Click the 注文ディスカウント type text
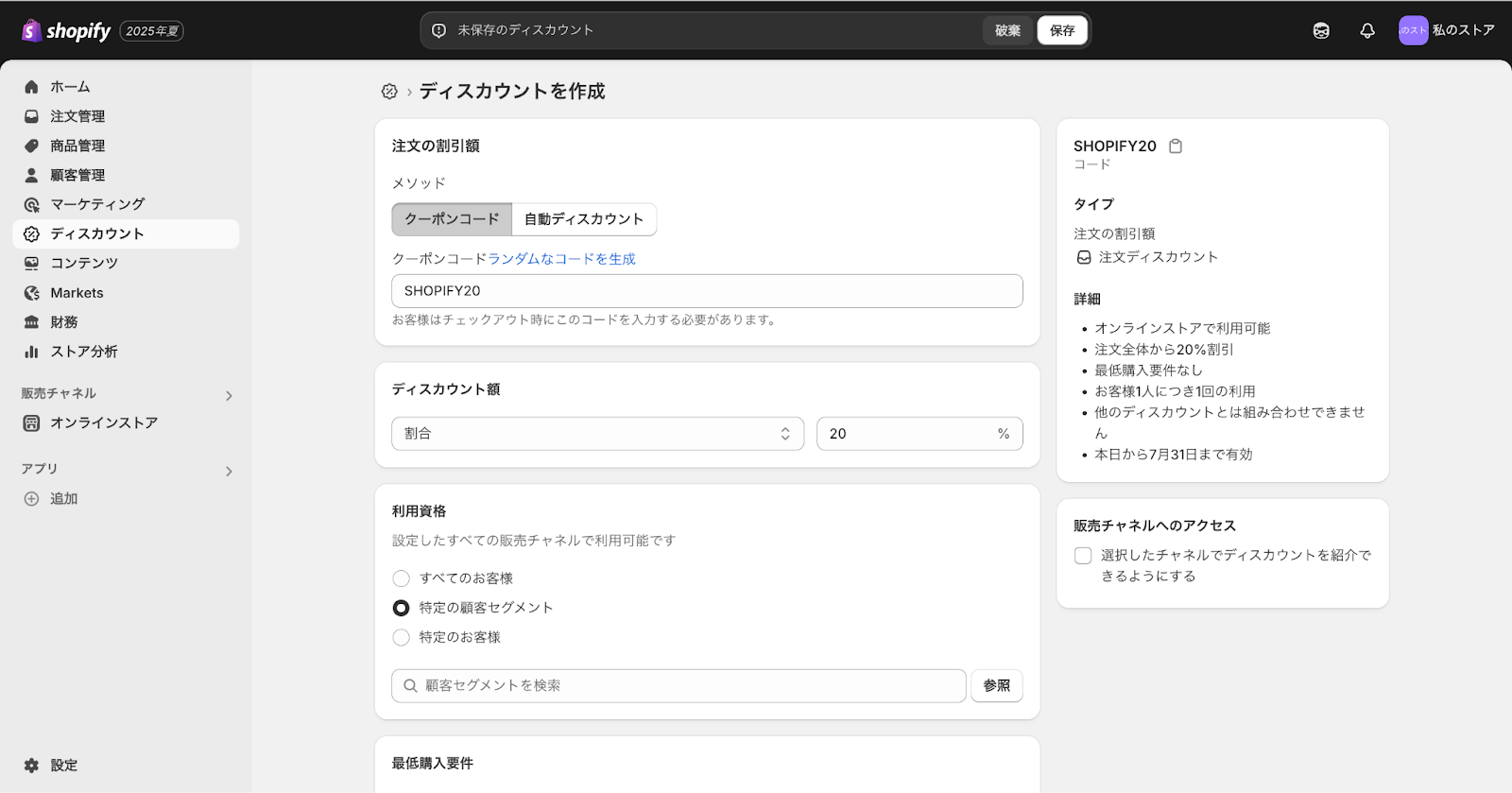Image resolution: width=1512 pixels, height=793 pixels. pyautogui.click(x=1159, y=257)
